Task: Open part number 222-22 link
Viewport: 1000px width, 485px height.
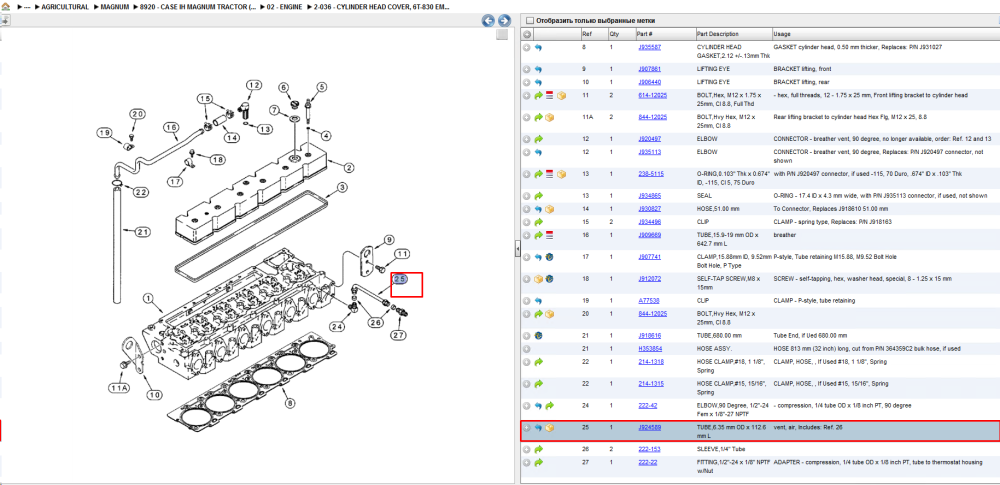Action: [647, 463]
